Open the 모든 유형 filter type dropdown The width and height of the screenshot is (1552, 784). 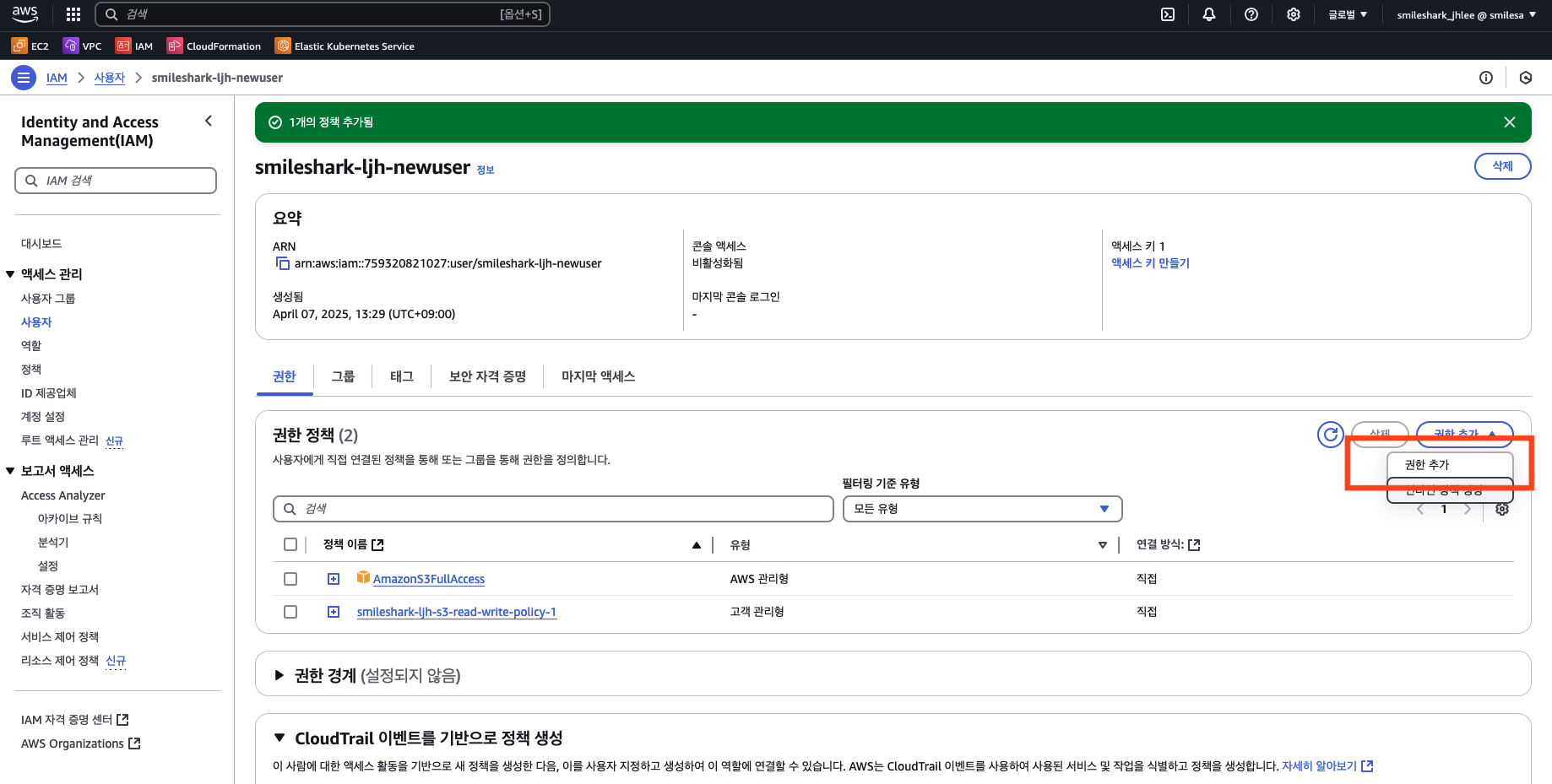click(x=981, y=509)
